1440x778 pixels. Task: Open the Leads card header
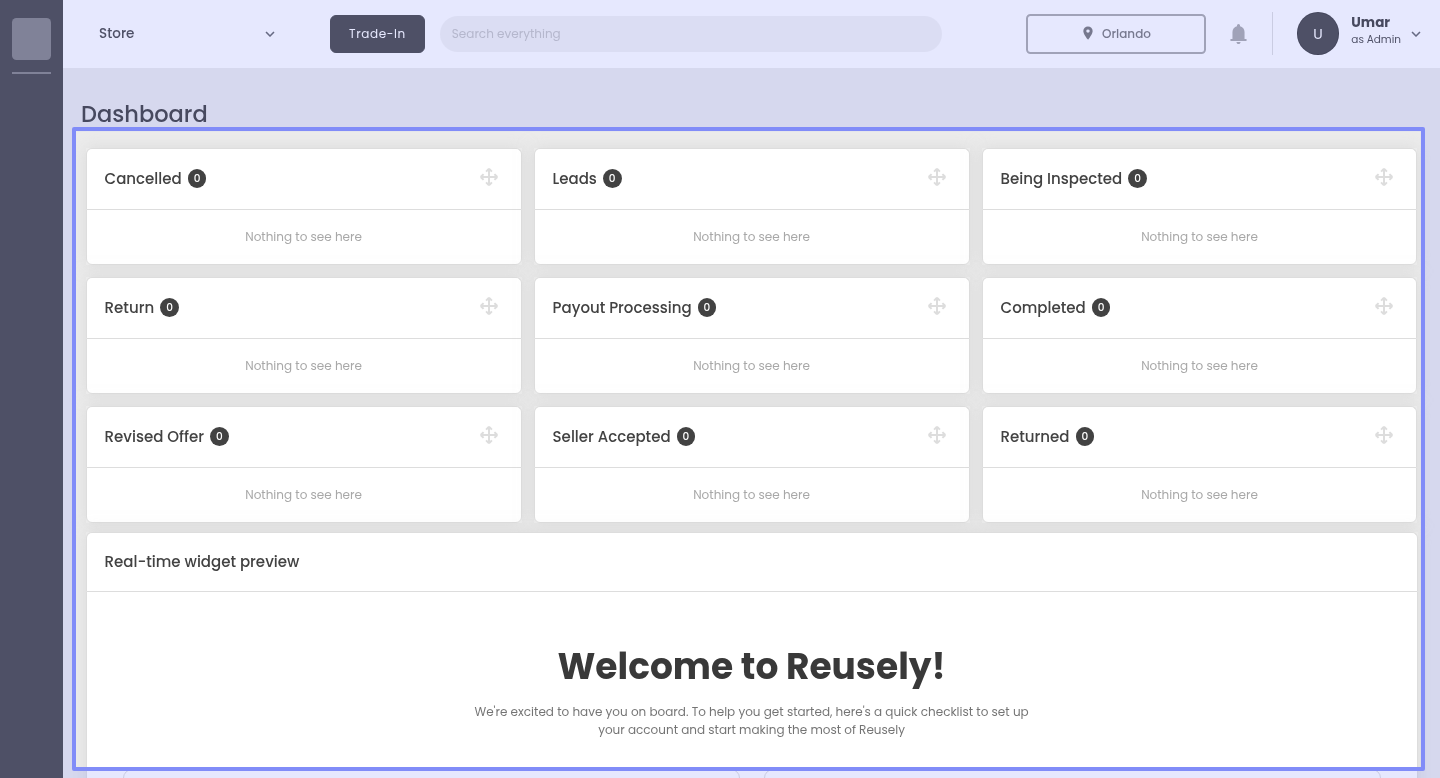point(574,179)
